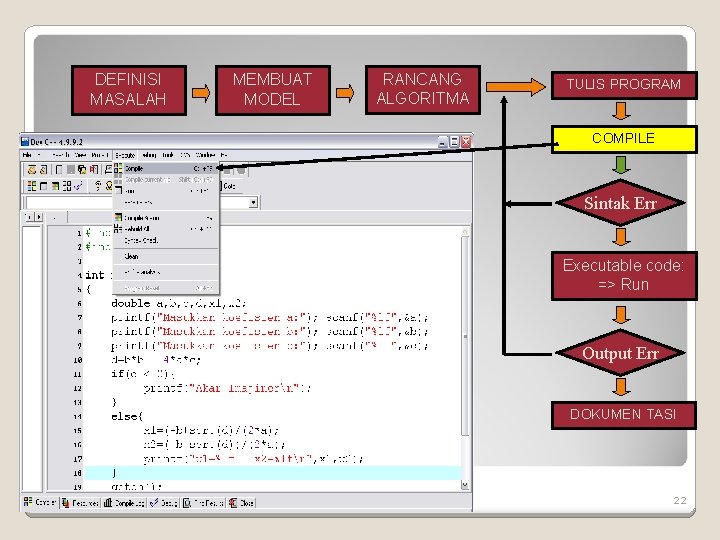Open the Window menu

point(205,155)
